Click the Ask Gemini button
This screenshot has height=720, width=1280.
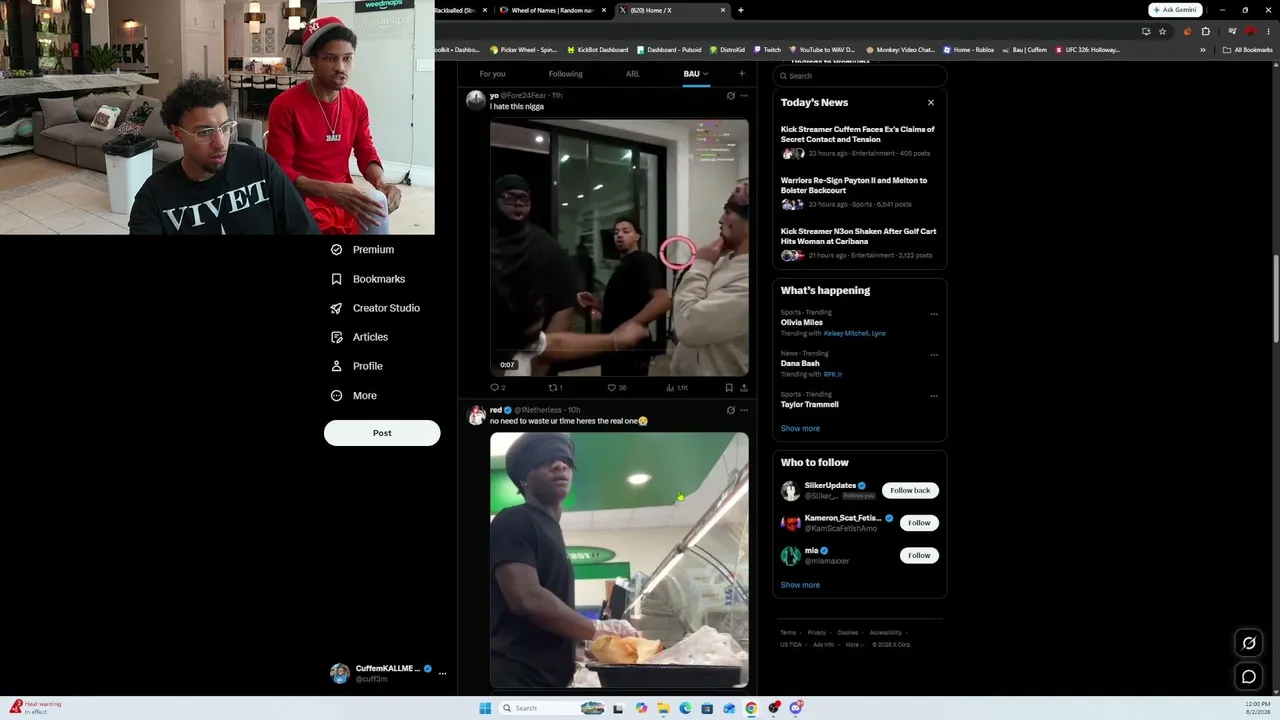coord(1175,10)
